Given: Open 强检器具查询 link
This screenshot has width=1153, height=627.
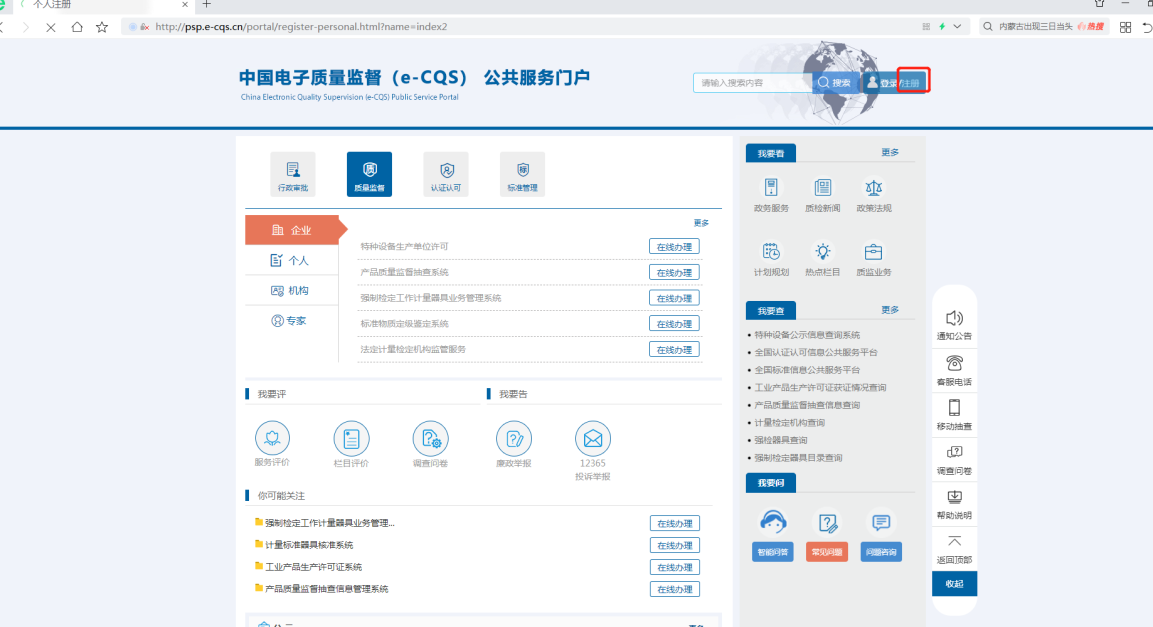Looking at the screenshot, I should click(780, 440).
